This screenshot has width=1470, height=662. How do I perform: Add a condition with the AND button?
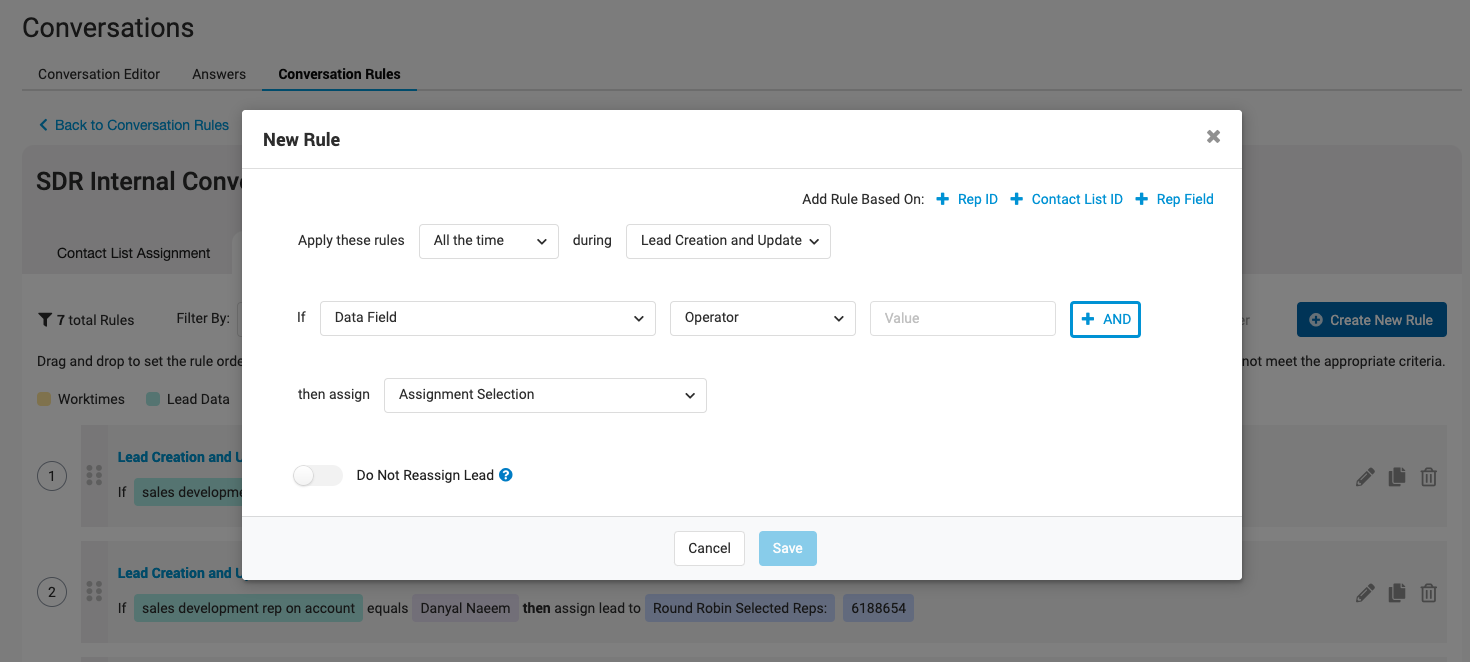click(1105, 319)
